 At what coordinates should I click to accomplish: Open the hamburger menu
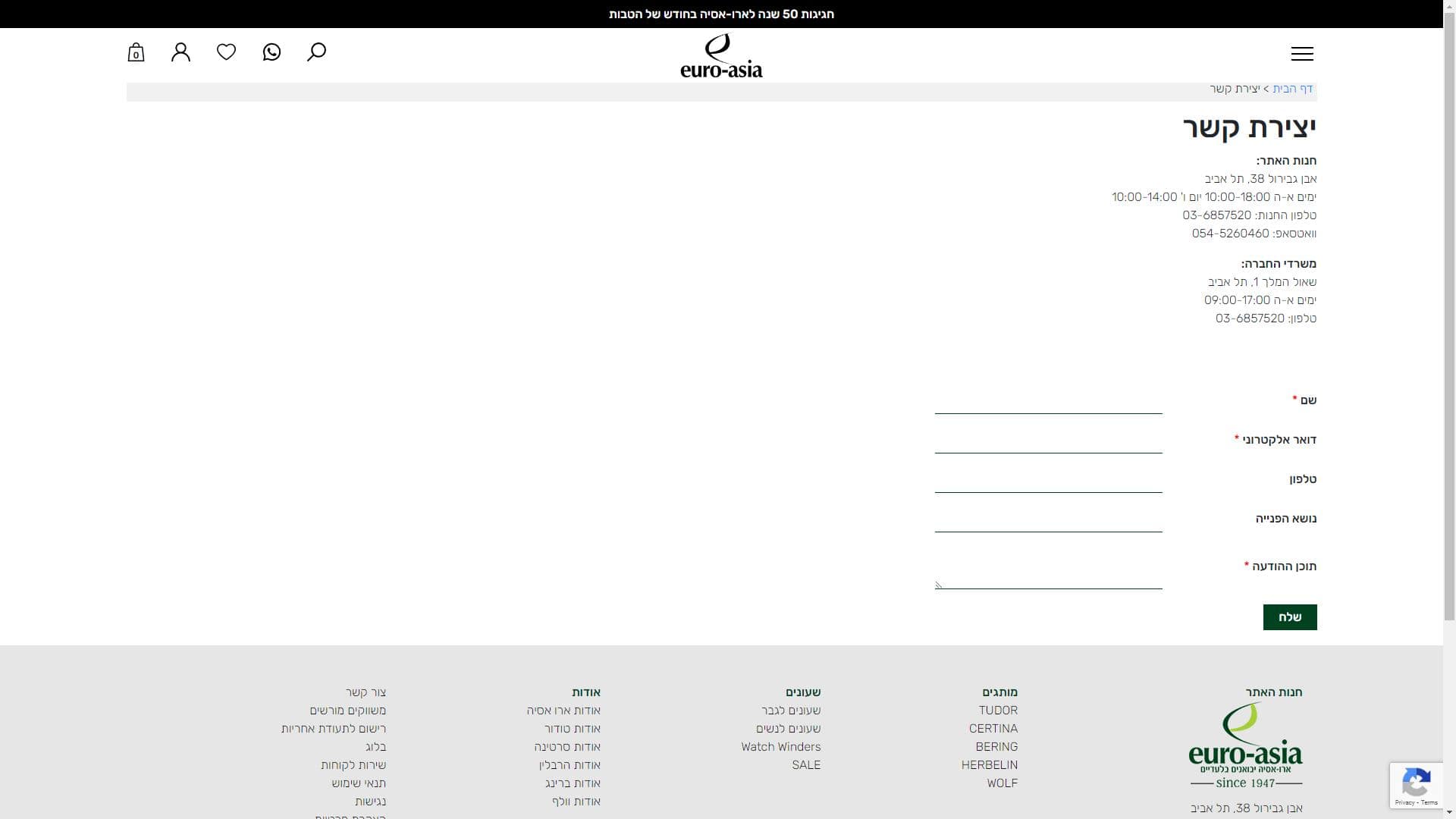coord(1302,54)
